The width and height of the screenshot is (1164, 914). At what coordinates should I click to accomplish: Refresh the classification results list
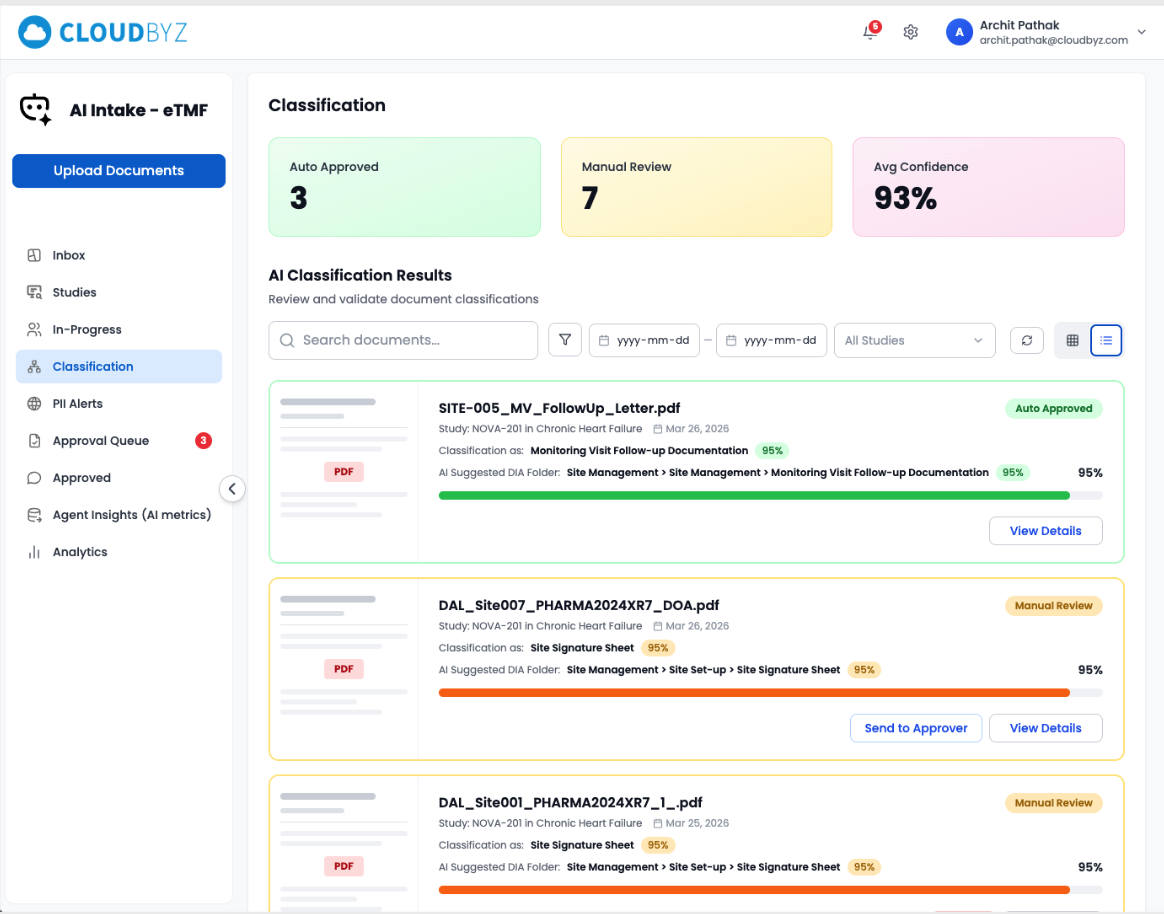pyautogui.click(x=1026, y=340)
